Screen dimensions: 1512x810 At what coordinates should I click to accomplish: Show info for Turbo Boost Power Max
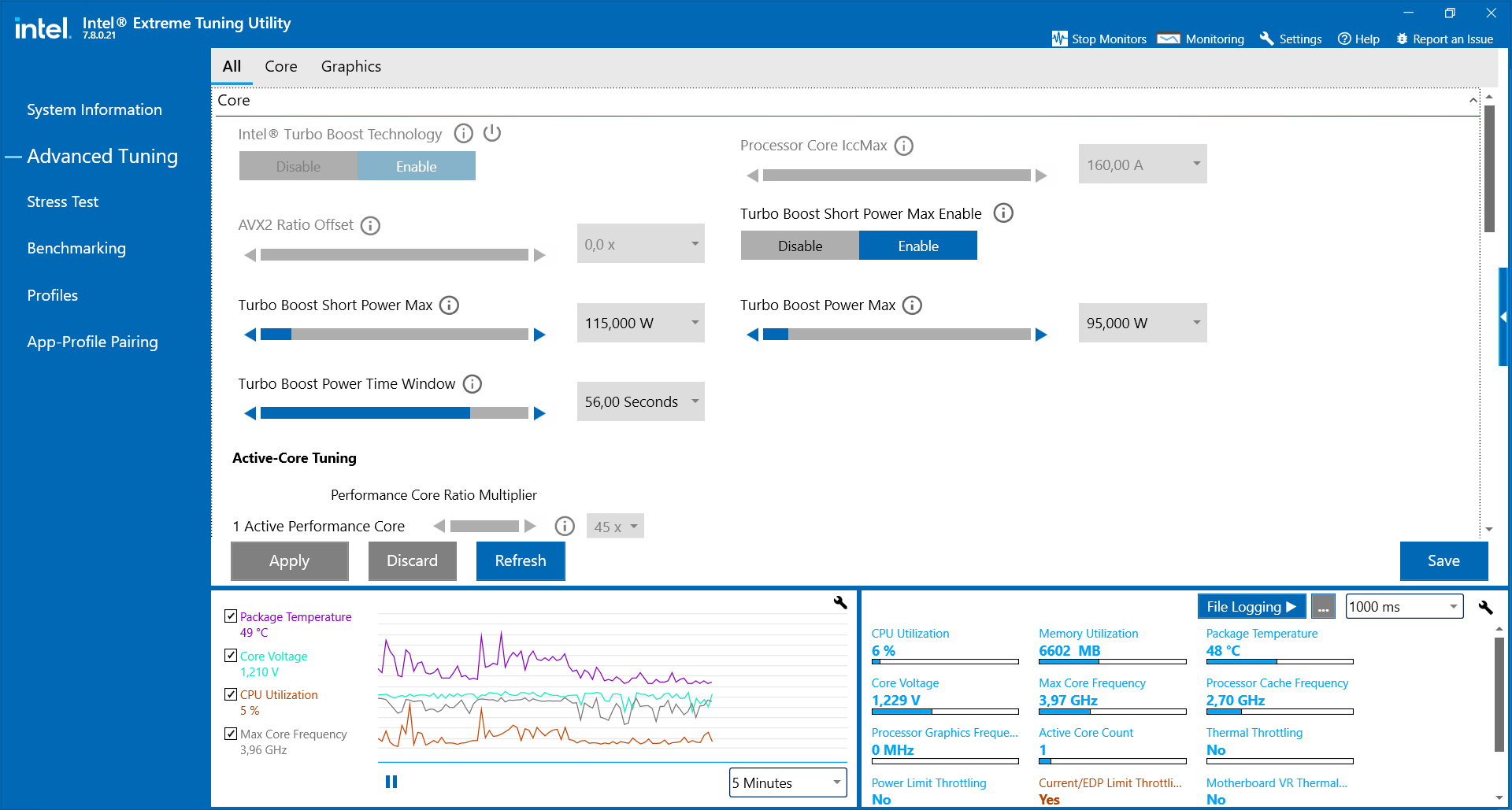pyautogui.click(x=912, y=305)
